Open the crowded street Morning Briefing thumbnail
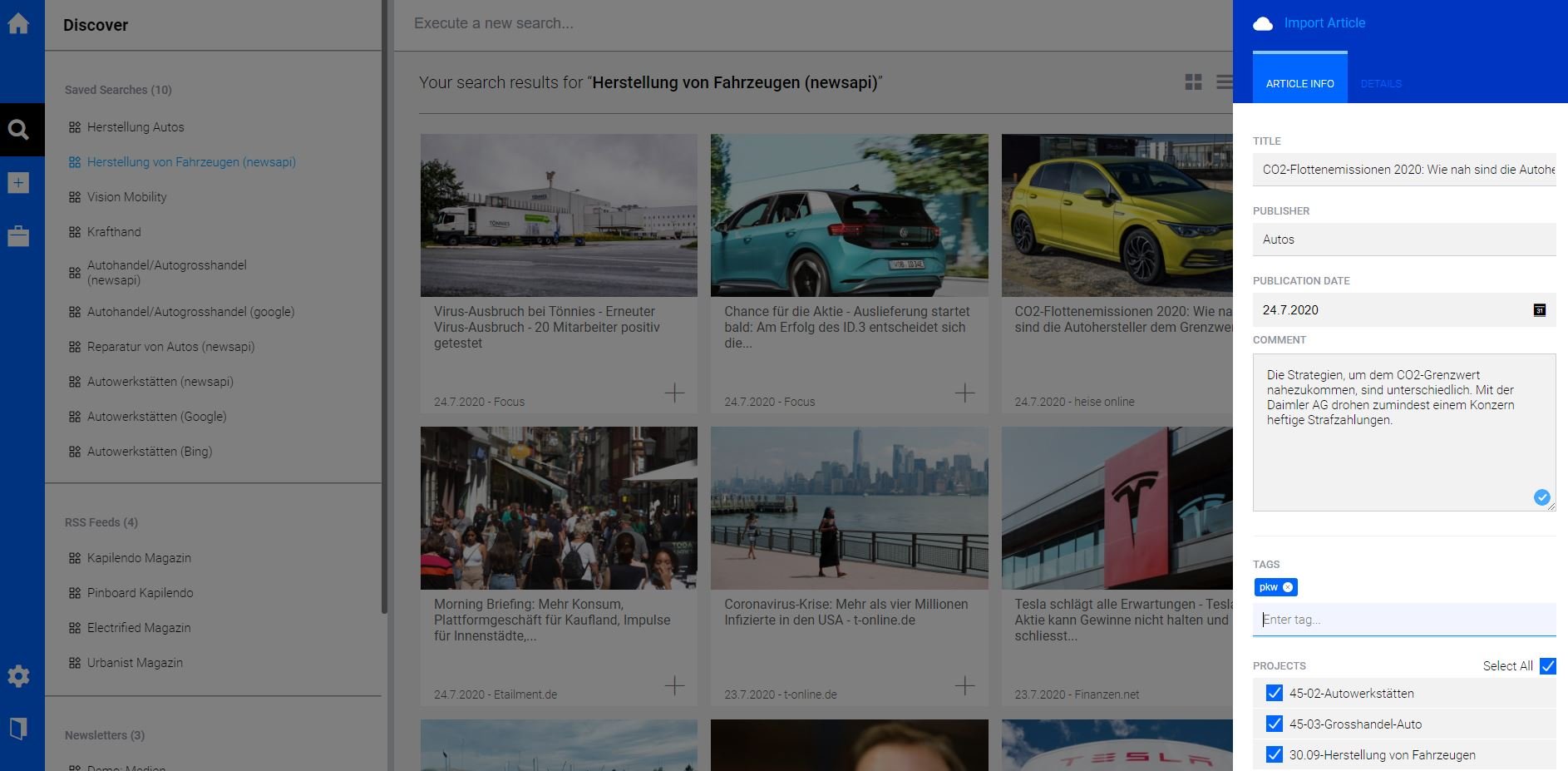Viewport: 1568px width, 771px height. (x=559, y=508)
